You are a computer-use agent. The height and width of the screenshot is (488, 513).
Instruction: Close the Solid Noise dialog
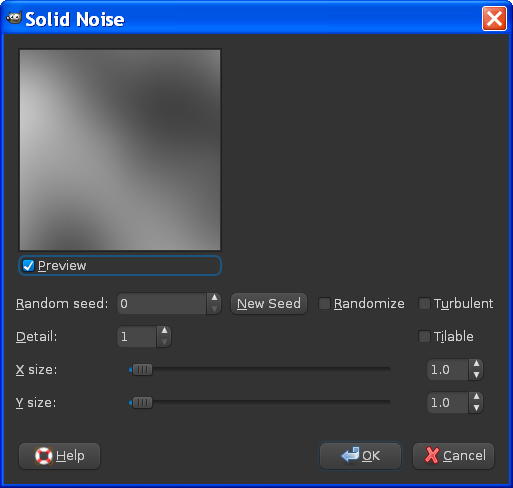[x=494, y=19]
